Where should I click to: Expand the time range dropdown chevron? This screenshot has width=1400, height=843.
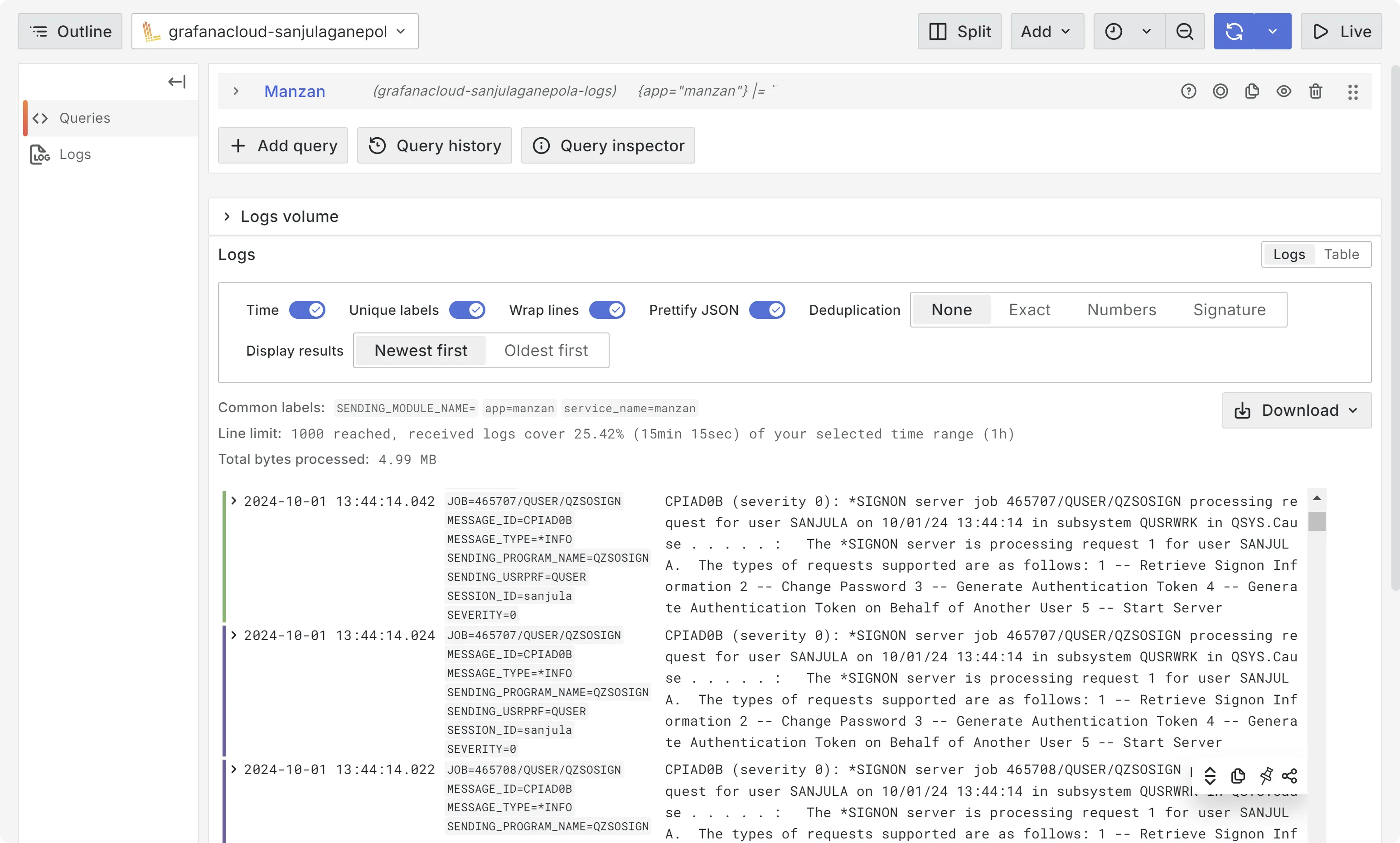pyautogui.click(x=1147, y=31)
